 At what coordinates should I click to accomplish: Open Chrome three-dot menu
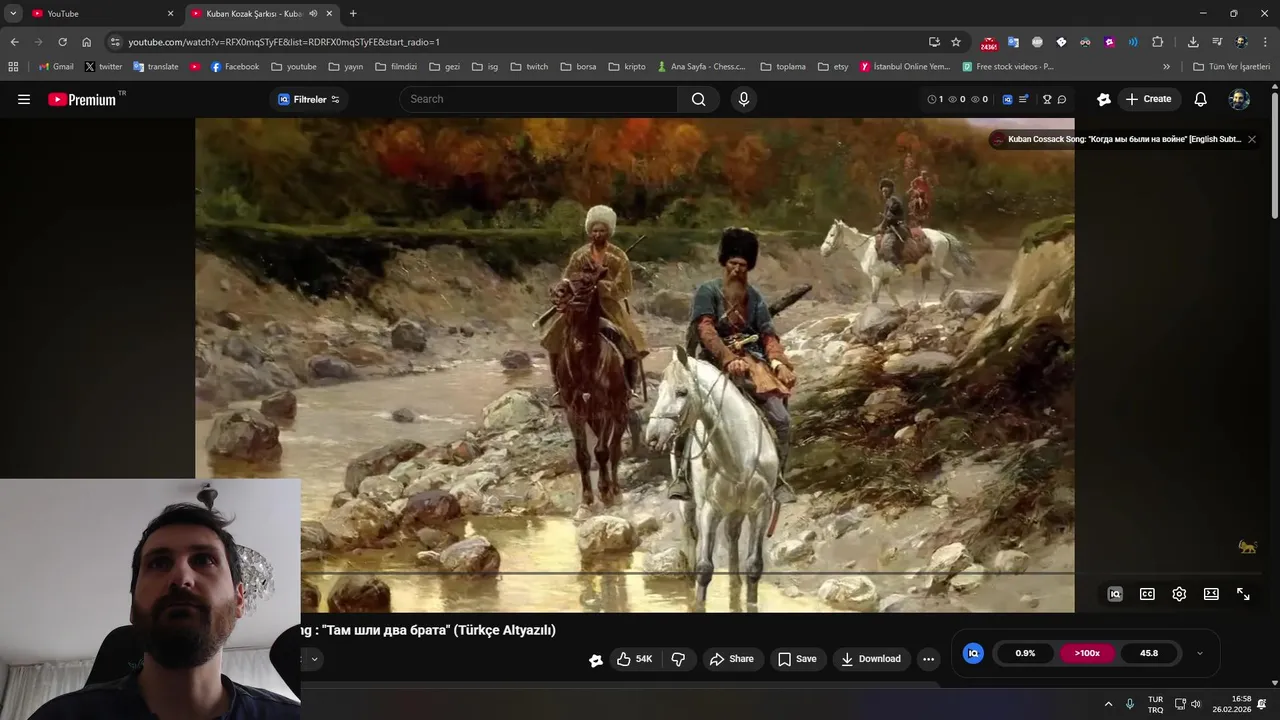point(1266,42)
